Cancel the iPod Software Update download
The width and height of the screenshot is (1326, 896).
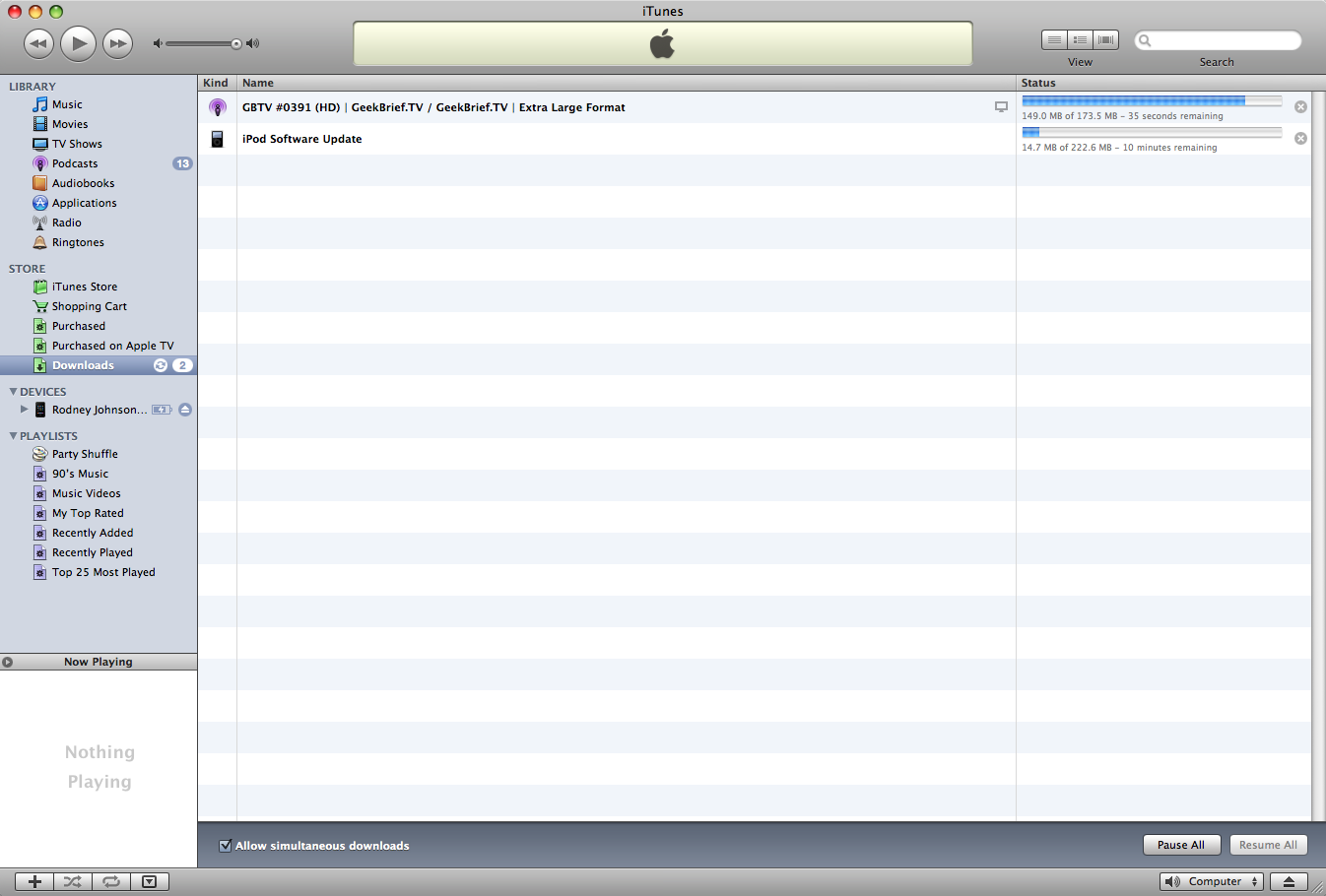point(1300,138)
